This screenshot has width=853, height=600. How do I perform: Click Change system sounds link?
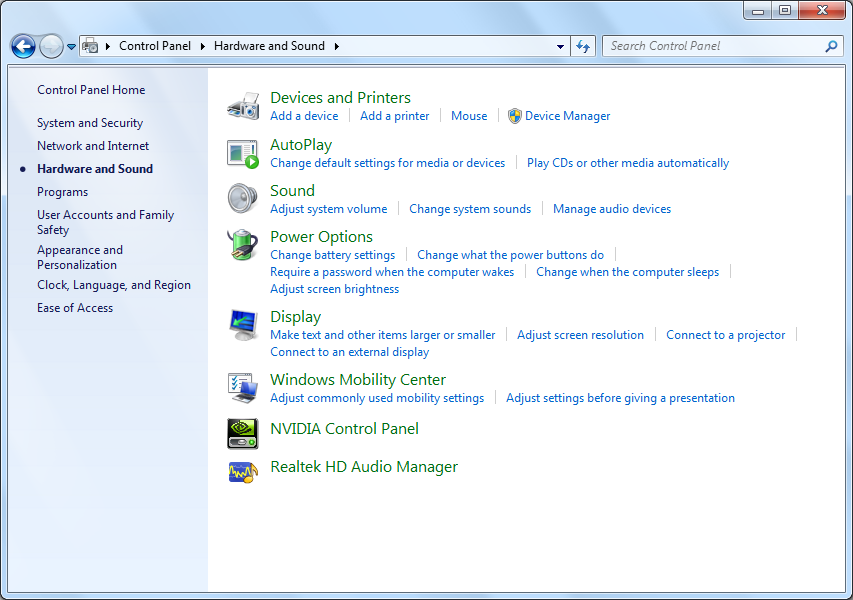[x=470, y=209]
